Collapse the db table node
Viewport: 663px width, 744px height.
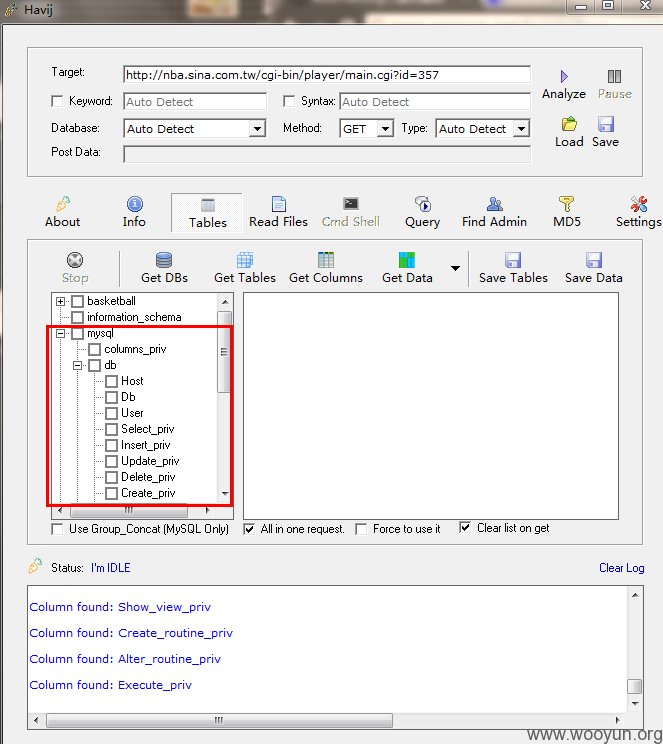coord(77,365)
